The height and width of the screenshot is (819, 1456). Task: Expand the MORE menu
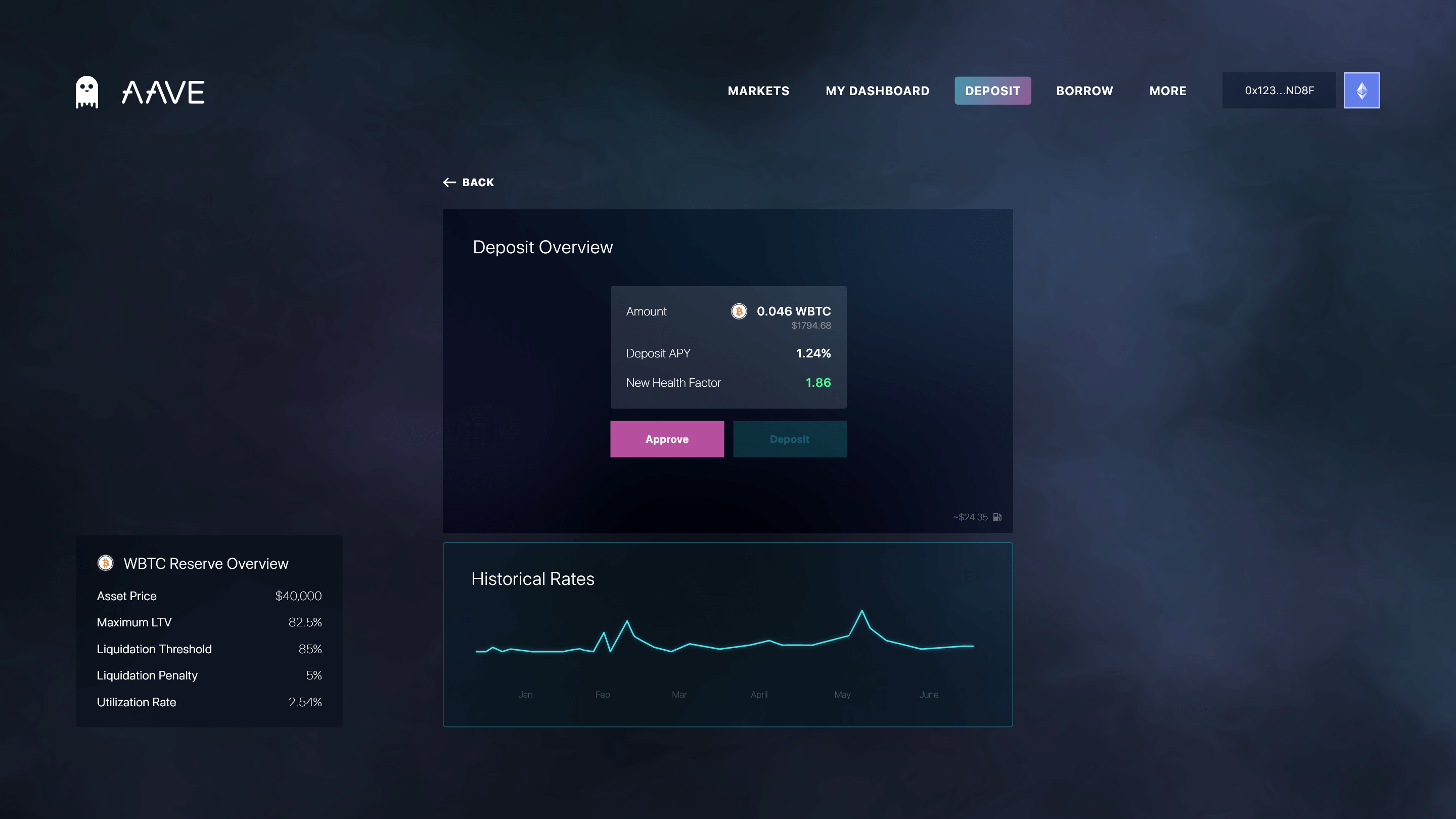[1167, 90]
